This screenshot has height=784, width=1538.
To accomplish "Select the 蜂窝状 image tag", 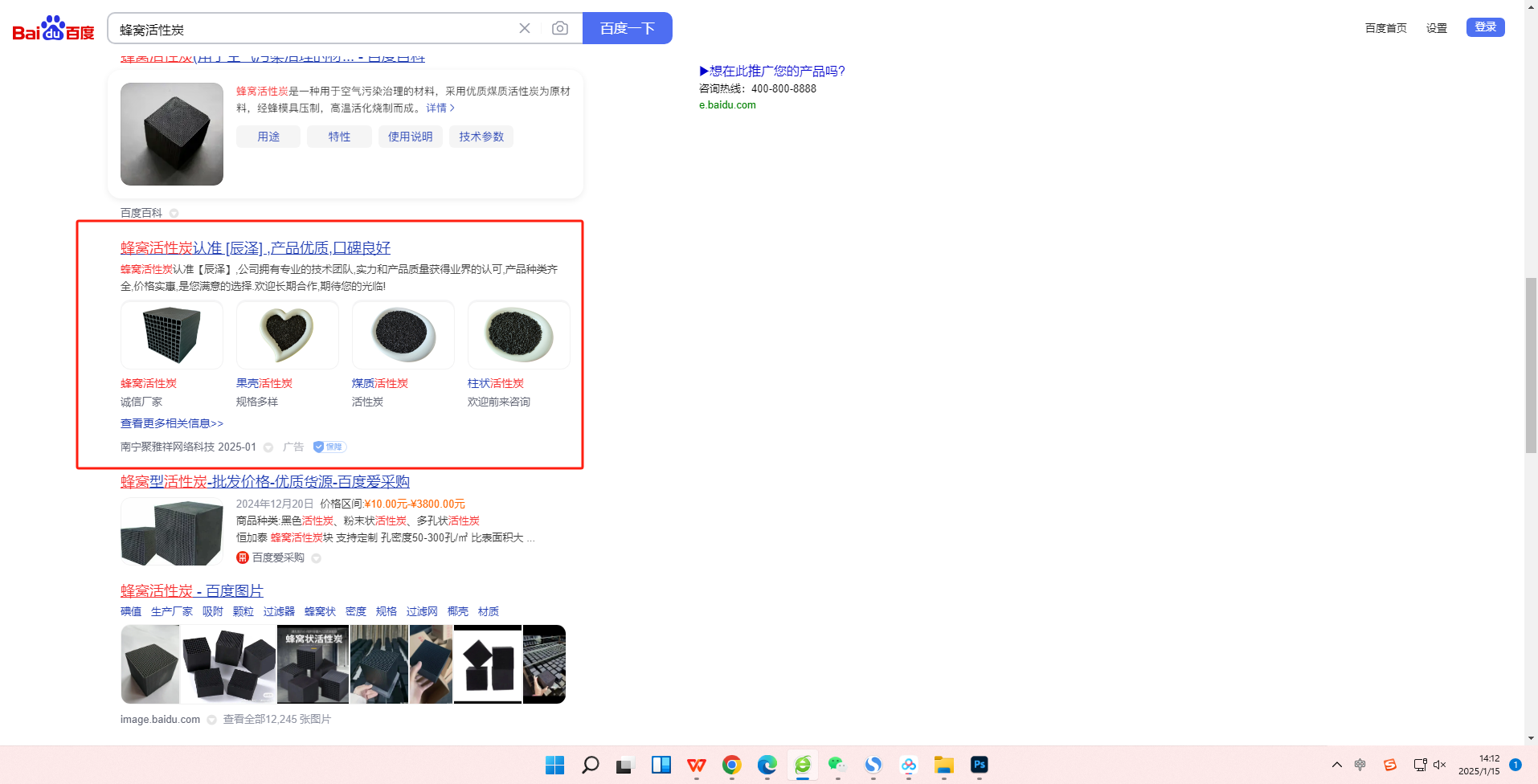I will (x=320, y=612).
